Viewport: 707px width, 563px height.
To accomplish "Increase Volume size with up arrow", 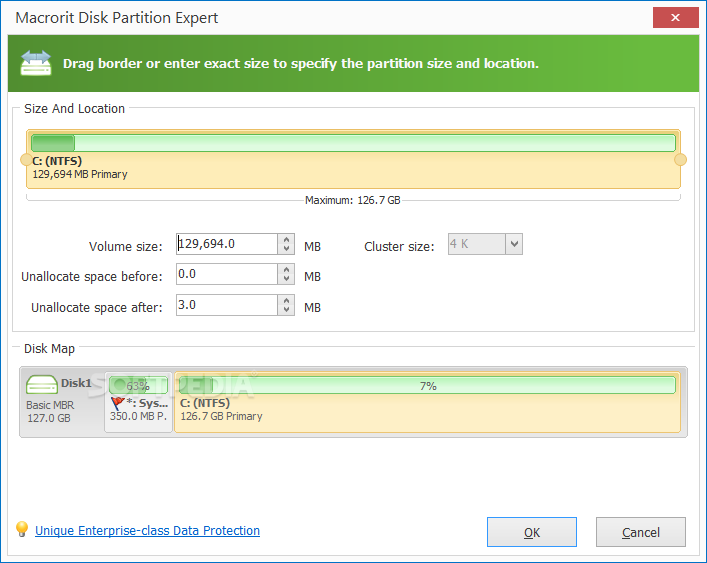I will click(286, 239).
